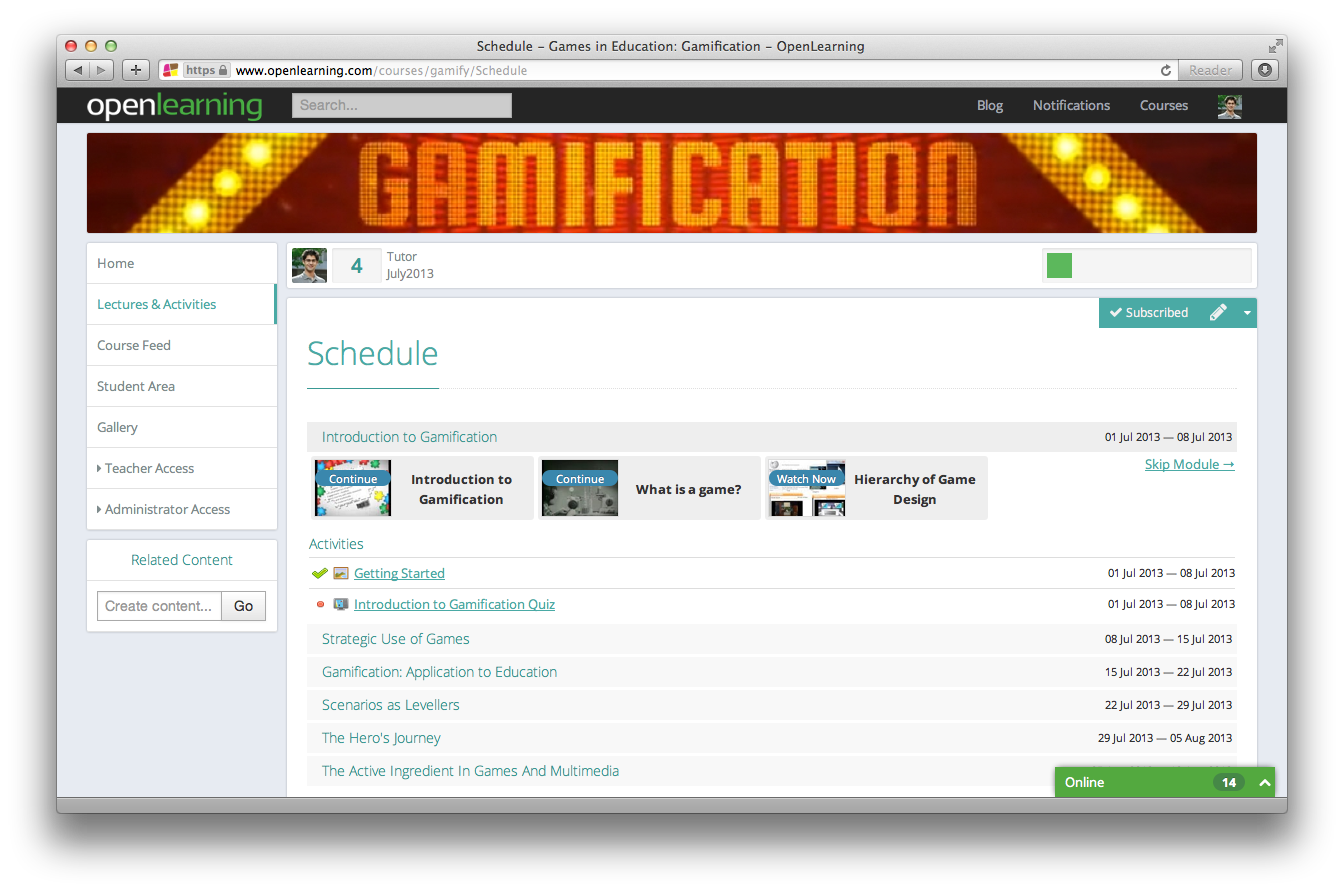Open the Introduction to Gamification Quiz link

(x=454, y=604)
